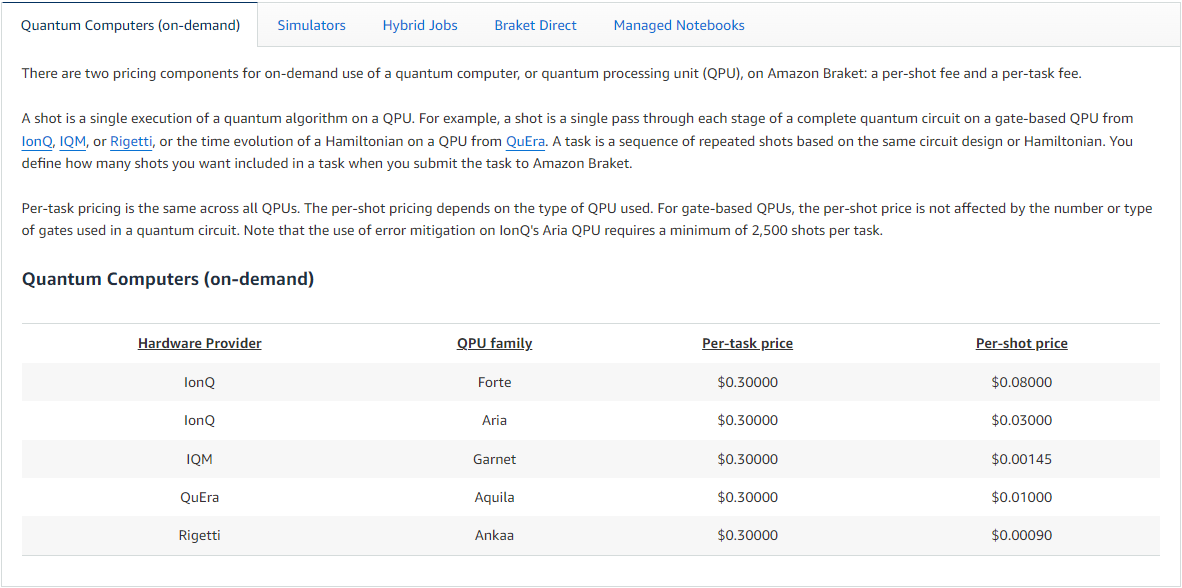Click the $0.01000 per-shot price

click(1021, 498)
